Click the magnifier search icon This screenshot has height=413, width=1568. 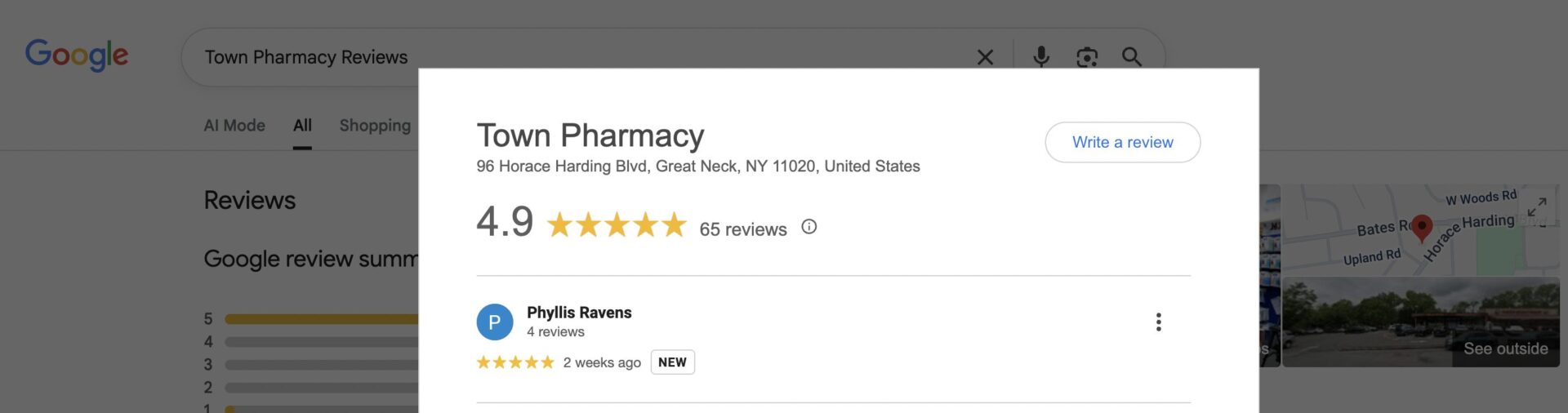(1131, 56)
